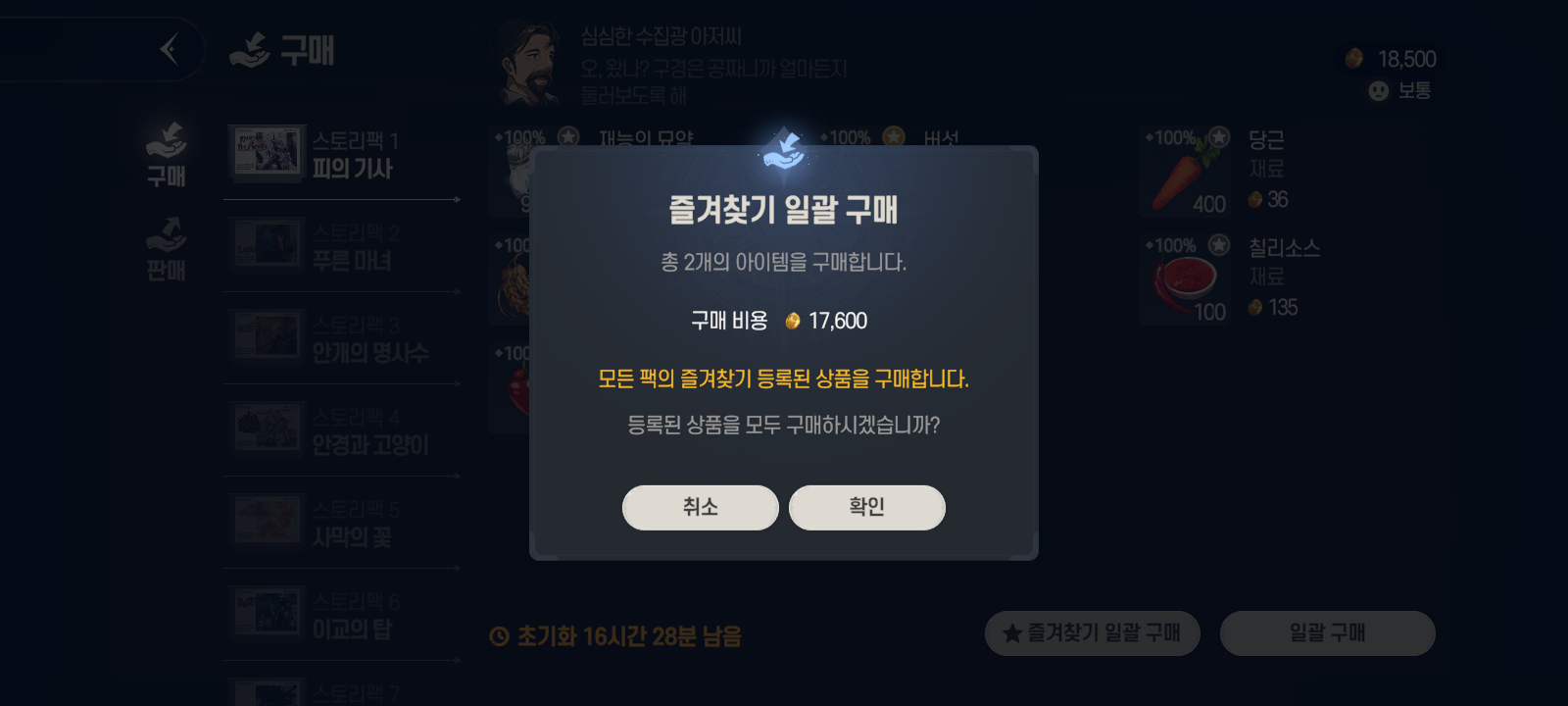The width and height of the screenshot is (1568, 706).
Task: Click the gold coin currency icon
Action: (1354, 59)
